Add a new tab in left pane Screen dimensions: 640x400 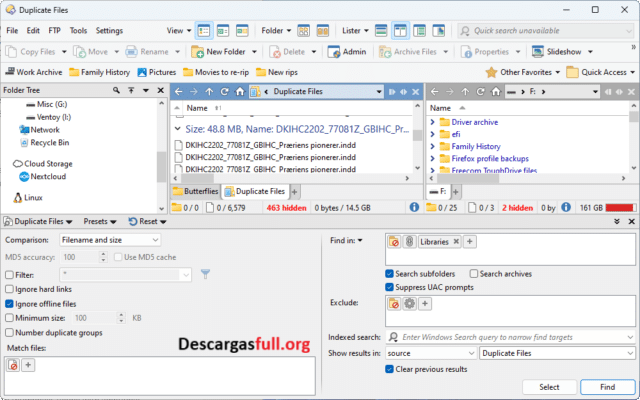pyautogui.click(x=294, y=191)
